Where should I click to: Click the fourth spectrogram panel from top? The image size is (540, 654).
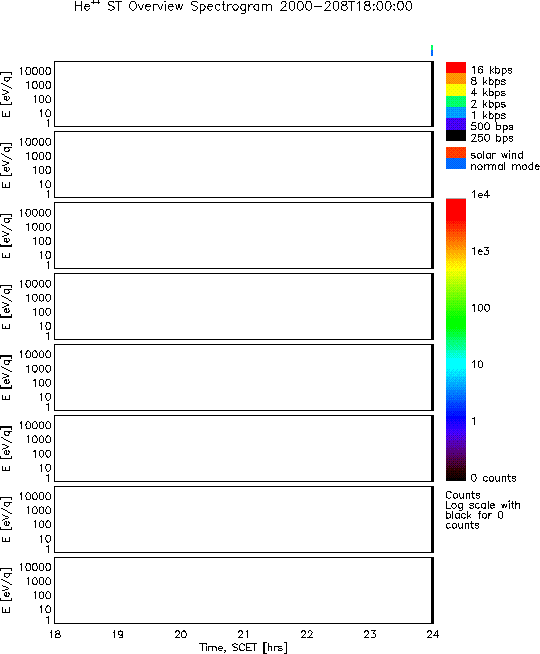(244, 307)
